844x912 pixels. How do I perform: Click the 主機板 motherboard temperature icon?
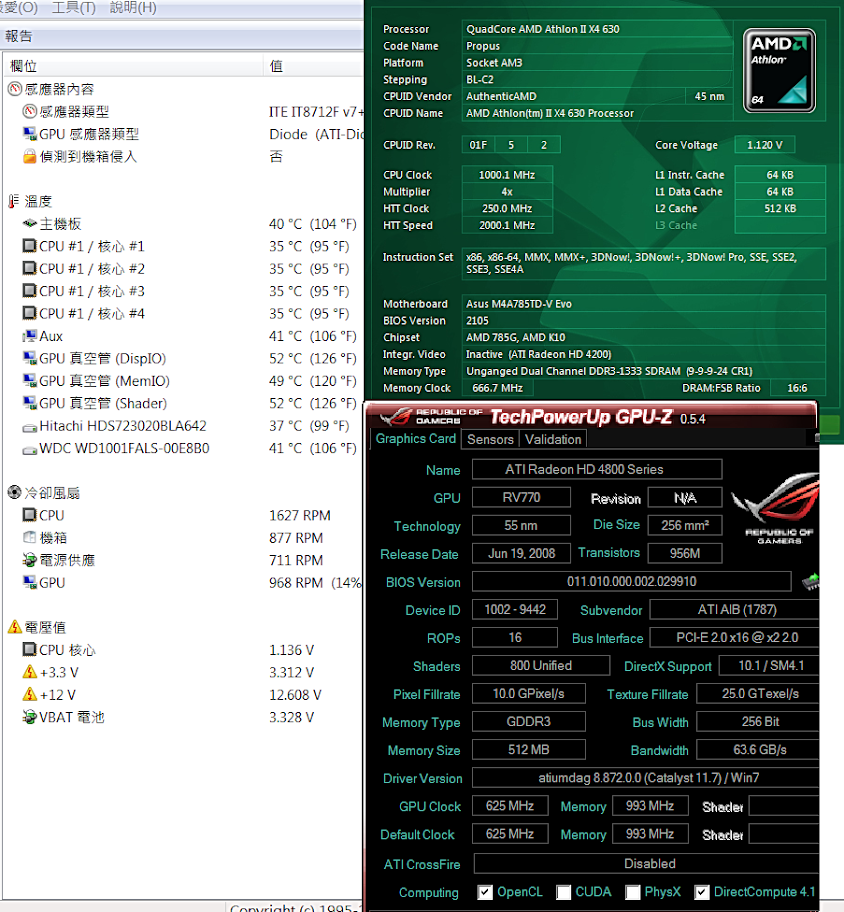(x=29, y=223)
